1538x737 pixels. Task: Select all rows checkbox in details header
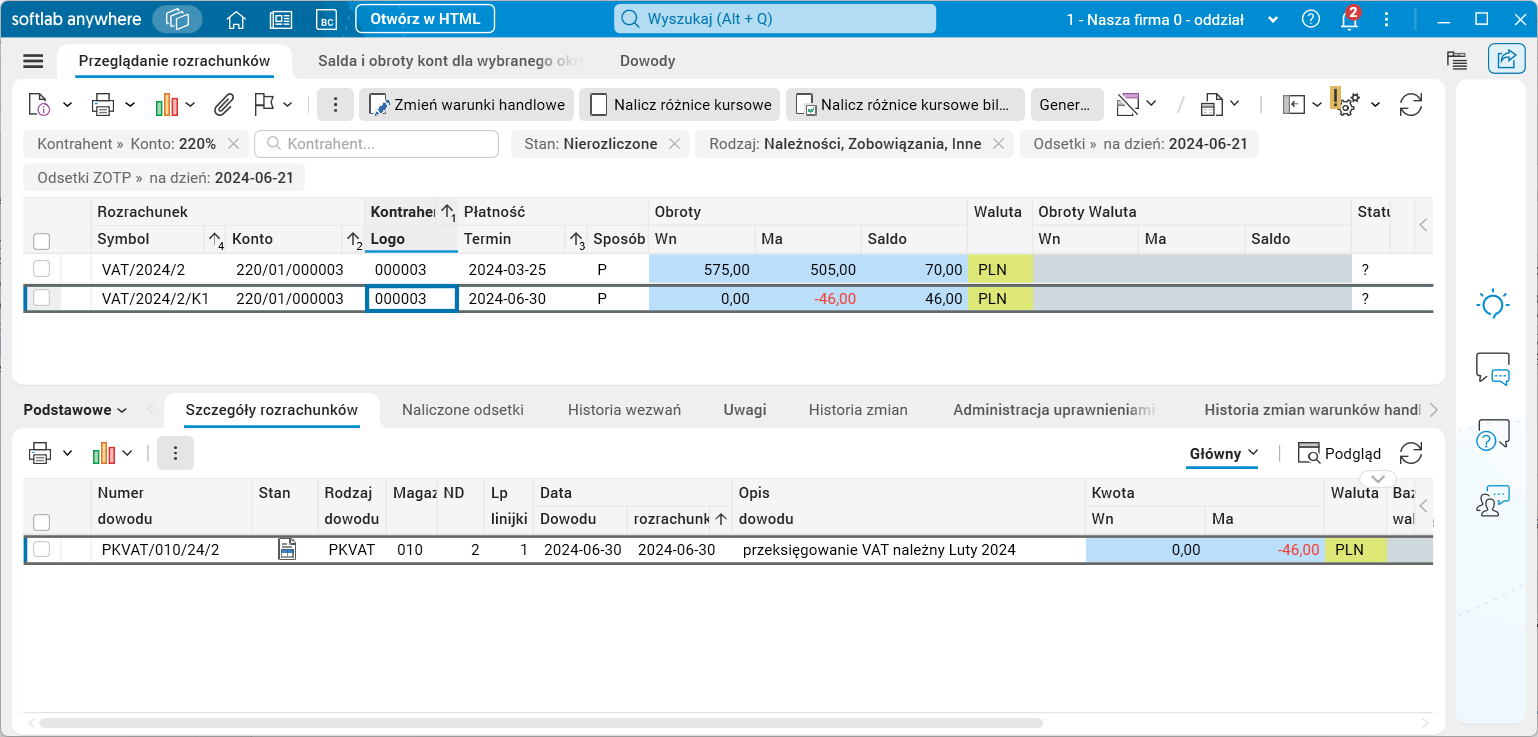coord(42,521)
